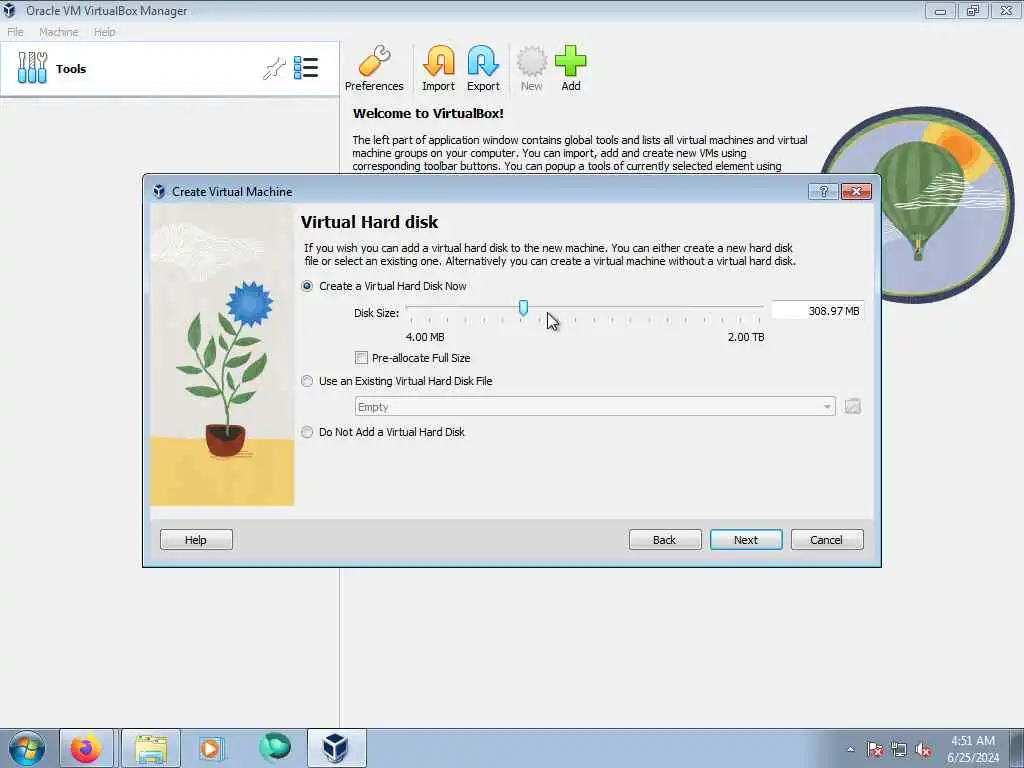Open the Tools list menu icon

[306, 68]
